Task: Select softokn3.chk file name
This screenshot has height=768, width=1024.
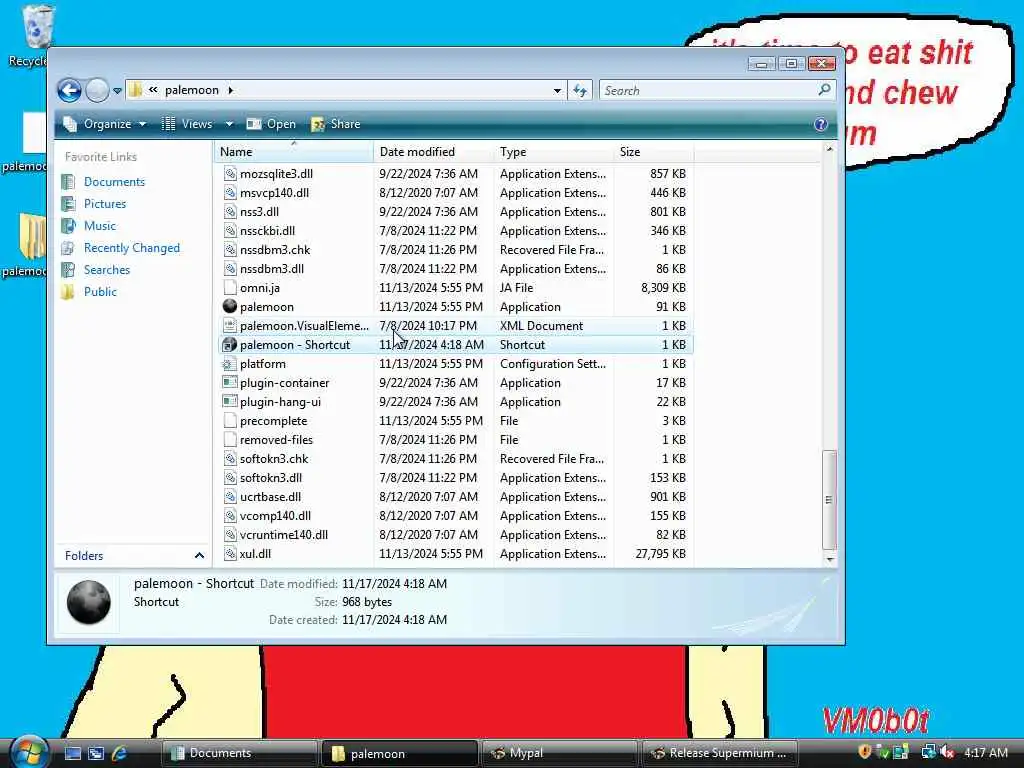Action: tap(274, 459)
